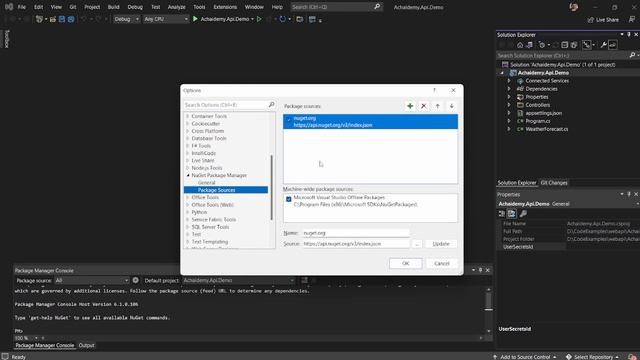Toggle Preview Selected Items icon in Solution Explorer
The height and width of the screenshot is (360, 640).
(613, 45)
